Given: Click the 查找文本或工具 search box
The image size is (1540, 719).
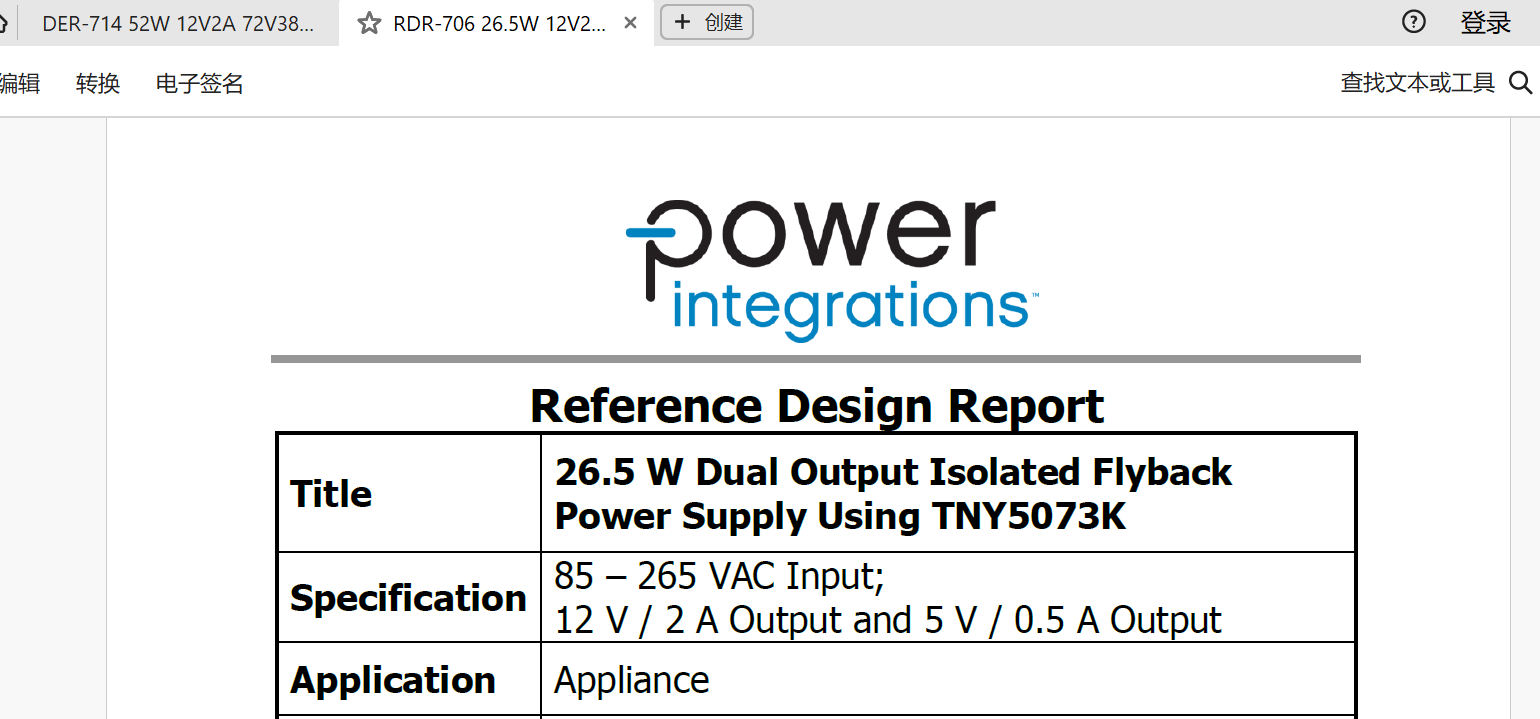Looking at the screenshot, I should point(1436,83).
